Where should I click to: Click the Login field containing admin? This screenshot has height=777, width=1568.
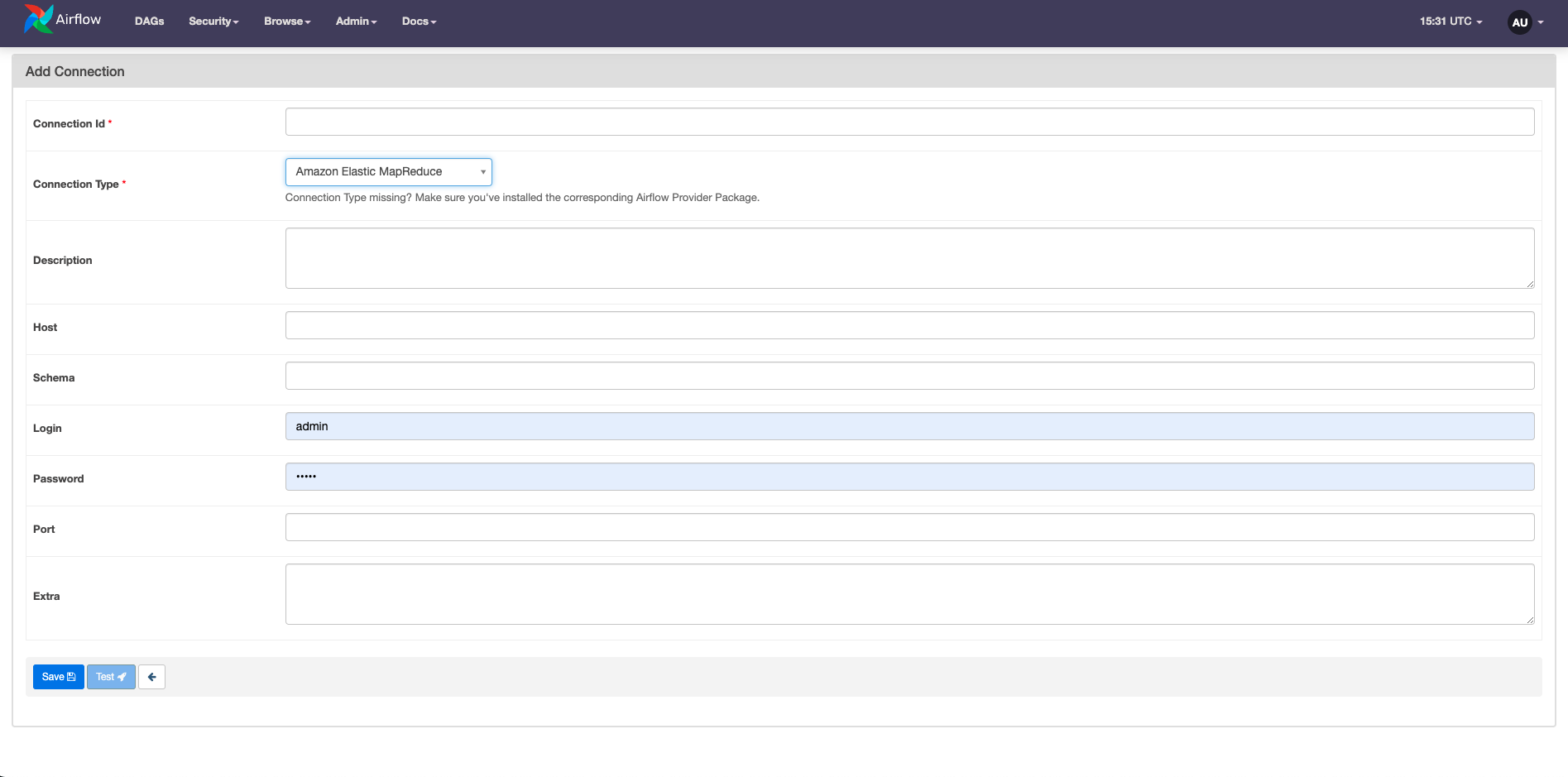click(x=909, y=426)
